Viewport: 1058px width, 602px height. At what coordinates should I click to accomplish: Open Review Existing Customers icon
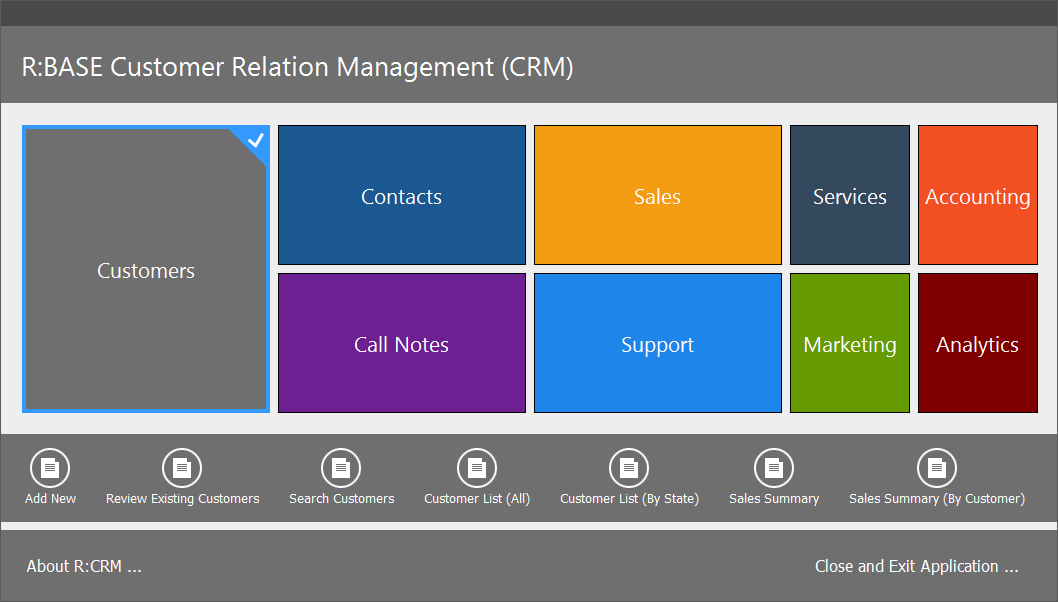(182, 468)
